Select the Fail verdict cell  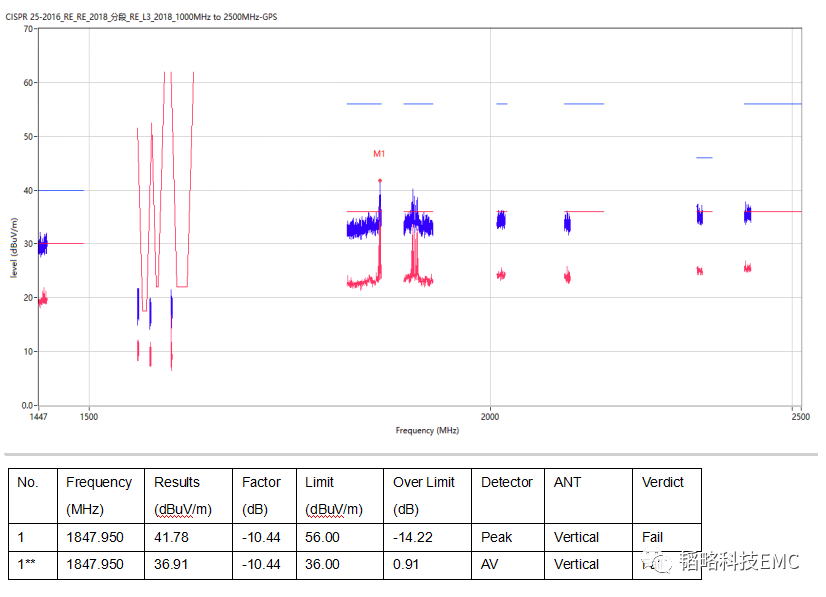pos(652,537)
